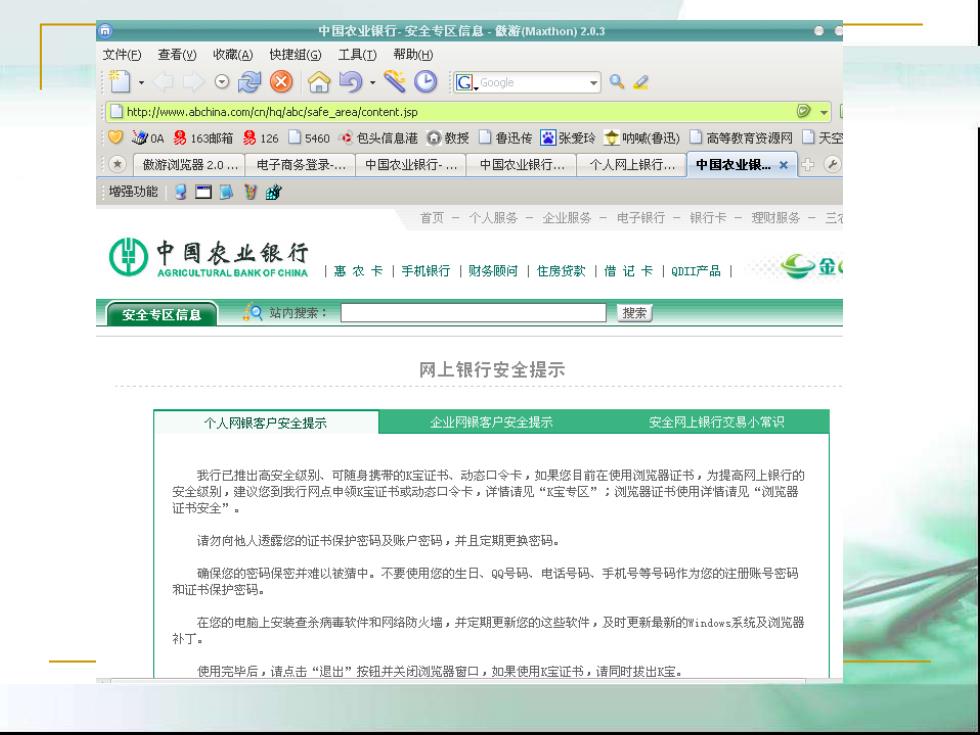The image size is (980, 735).
Task: Open the Google search engine selector icon
Action: pos(466,82)
